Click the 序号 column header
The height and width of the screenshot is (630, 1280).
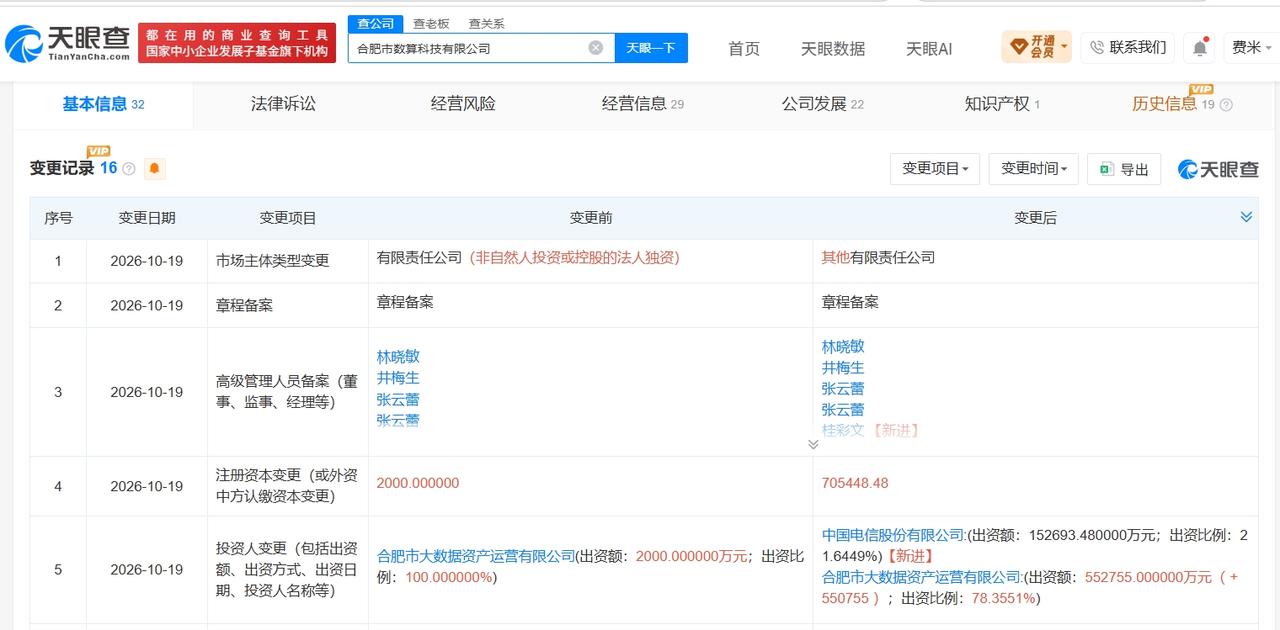[58, 218]
